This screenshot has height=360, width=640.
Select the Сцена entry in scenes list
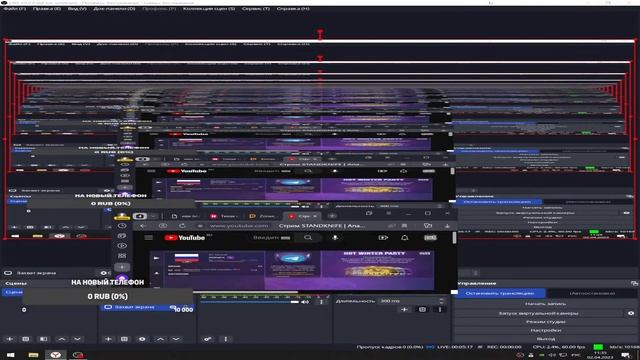13,292
